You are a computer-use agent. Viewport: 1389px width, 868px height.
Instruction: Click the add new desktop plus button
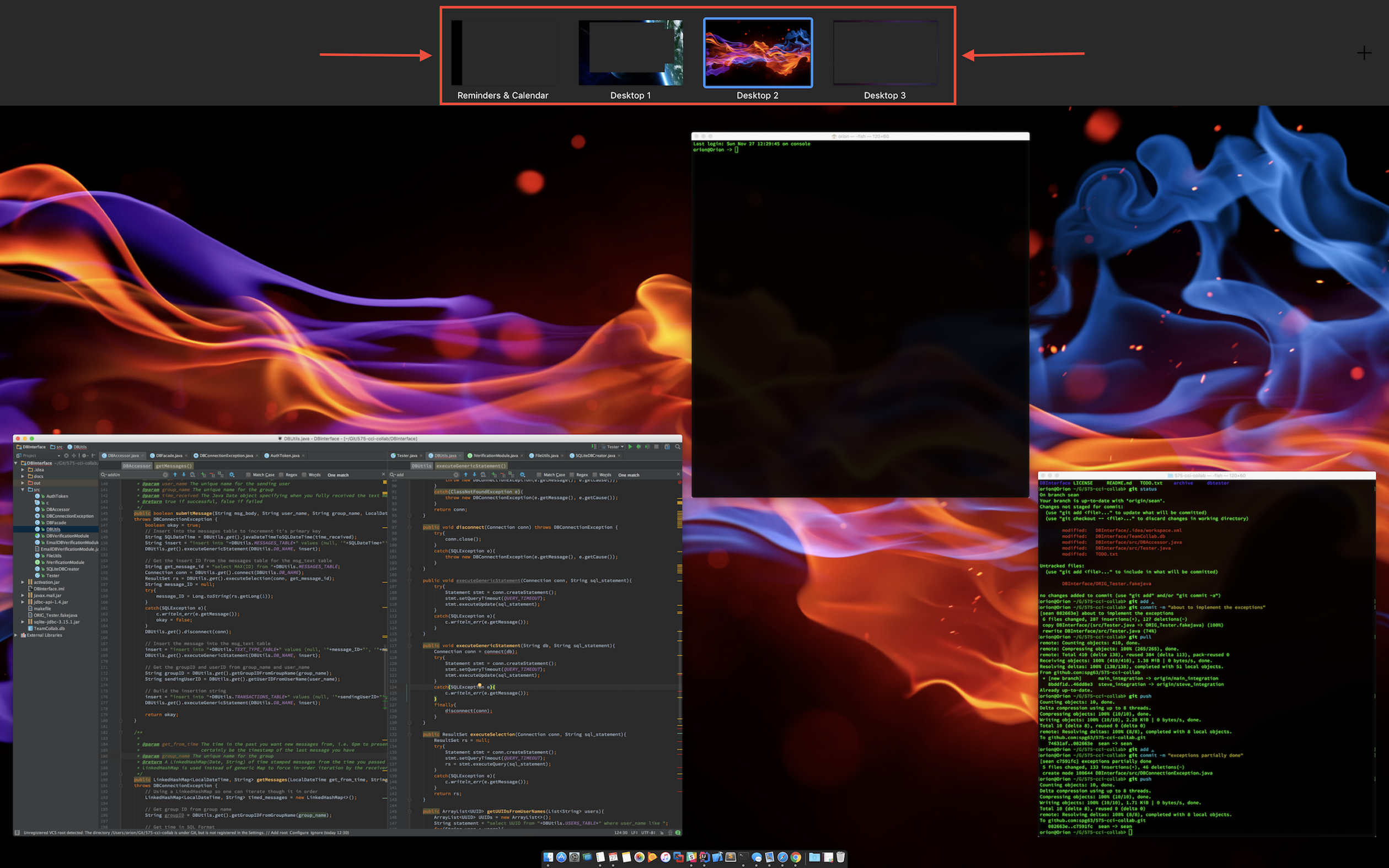1364,53
